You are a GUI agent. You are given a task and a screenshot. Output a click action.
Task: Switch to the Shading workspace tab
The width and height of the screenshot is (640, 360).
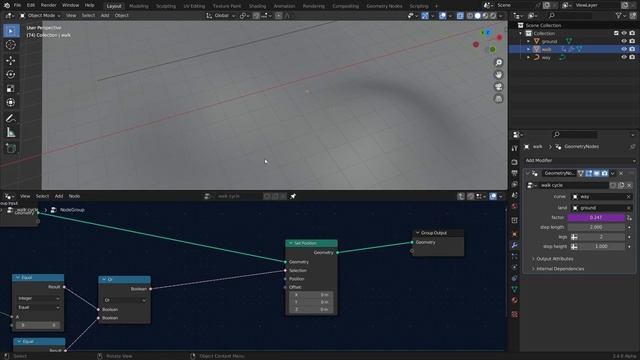[257, 6]
